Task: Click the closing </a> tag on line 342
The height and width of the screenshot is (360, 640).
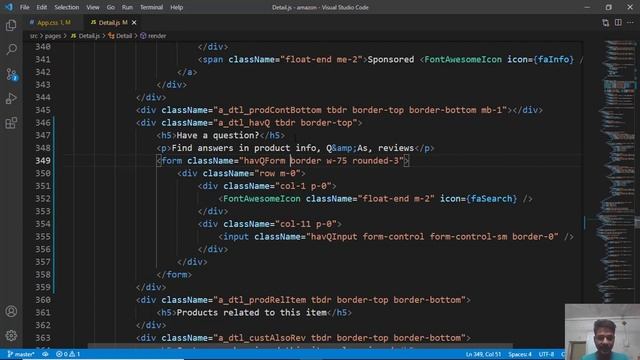Action: point(187,72)
